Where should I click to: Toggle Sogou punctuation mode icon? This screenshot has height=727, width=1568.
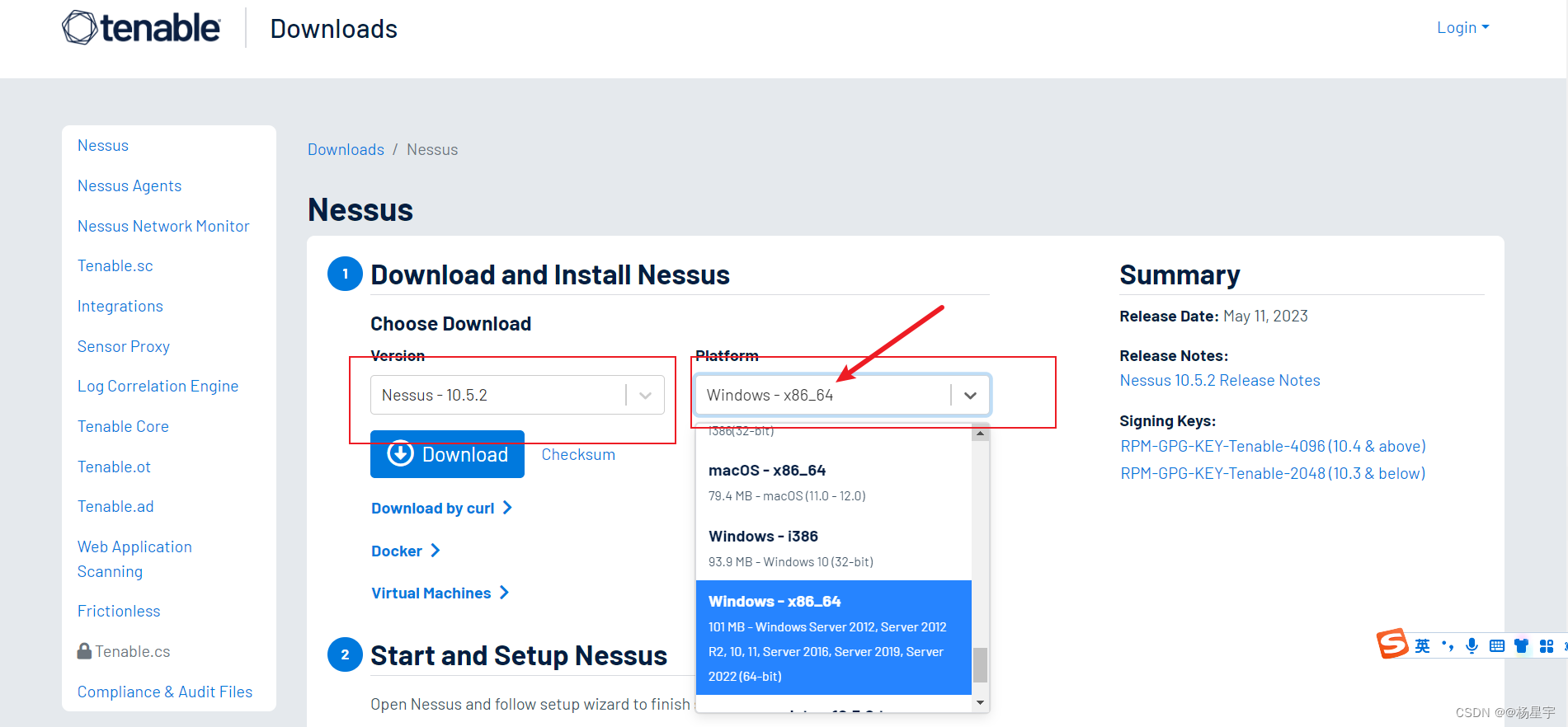coord(1448,645)
